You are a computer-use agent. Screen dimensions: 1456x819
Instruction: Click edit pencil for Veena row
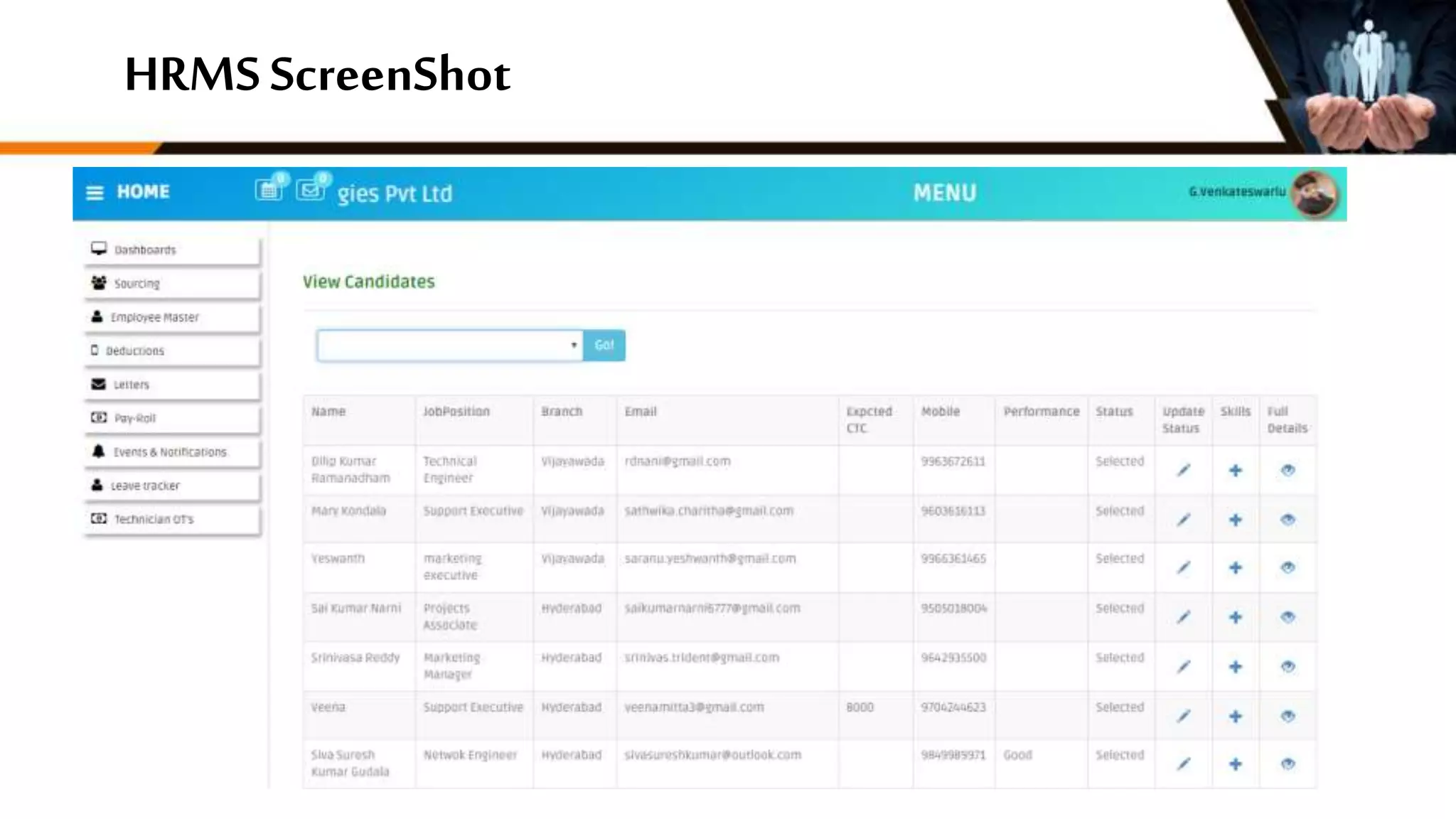pos(1183,717)
